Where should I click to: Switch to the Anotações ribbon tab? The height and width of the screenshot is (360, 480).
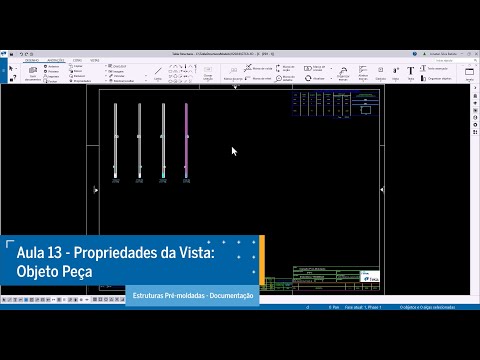[x=56, y=60]
